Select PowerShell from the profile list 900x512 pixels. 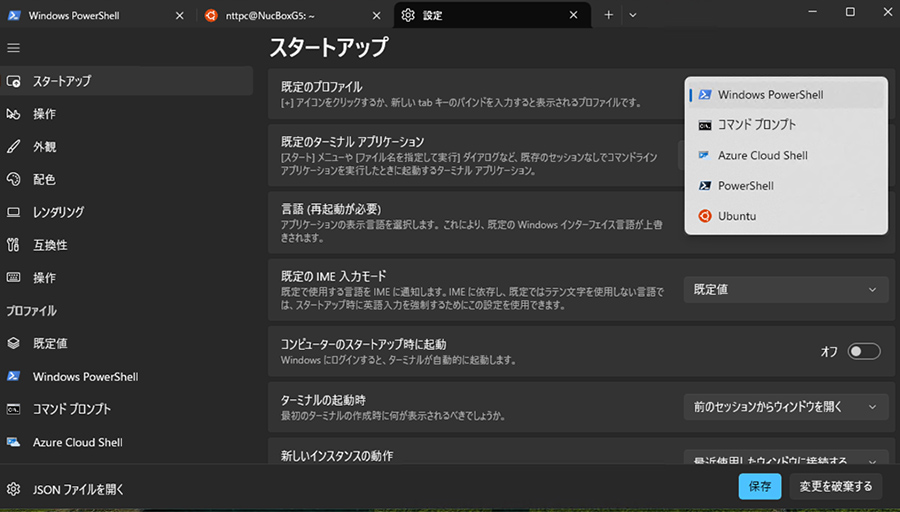745,186
